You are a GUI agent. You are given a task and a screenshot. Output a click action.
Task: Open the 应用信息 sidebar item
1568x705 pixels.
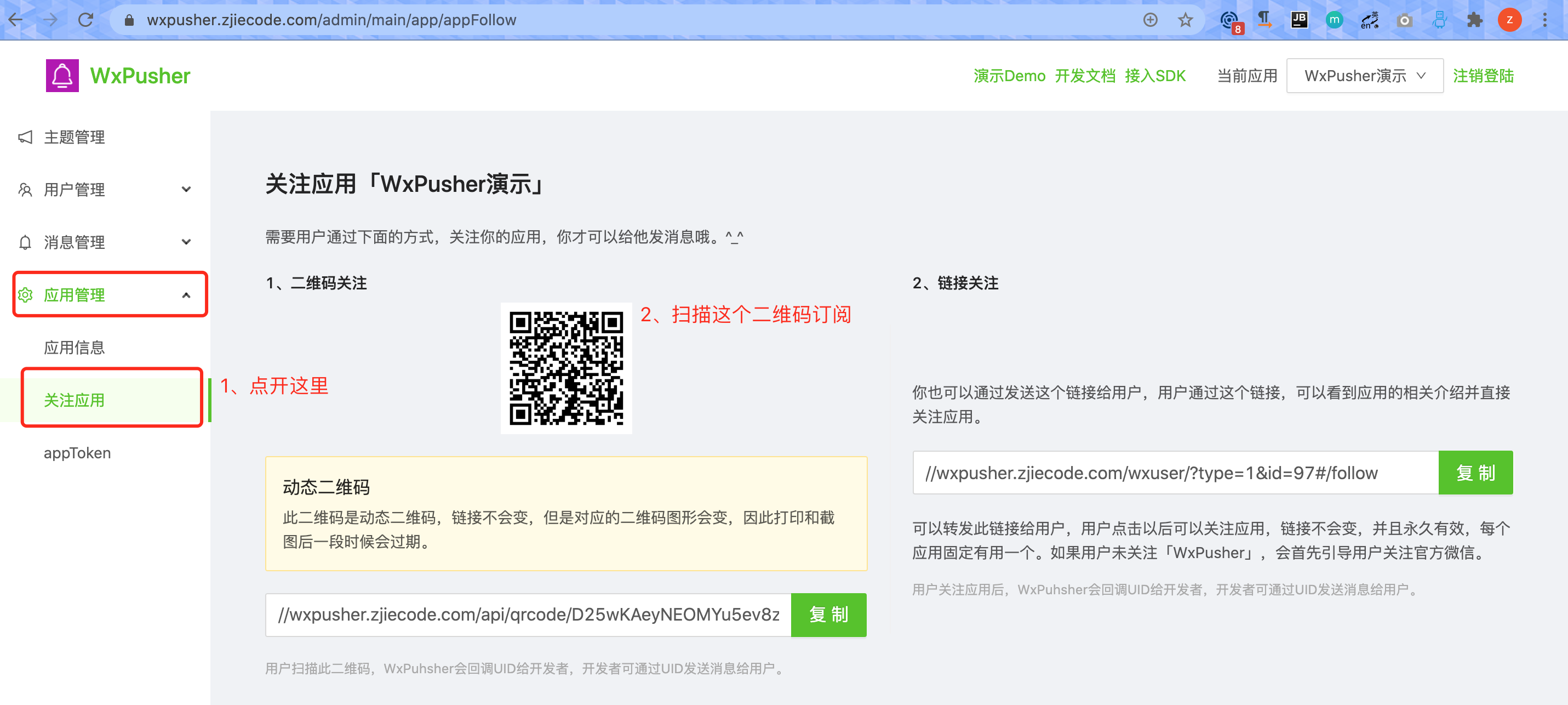pos(75,348)
